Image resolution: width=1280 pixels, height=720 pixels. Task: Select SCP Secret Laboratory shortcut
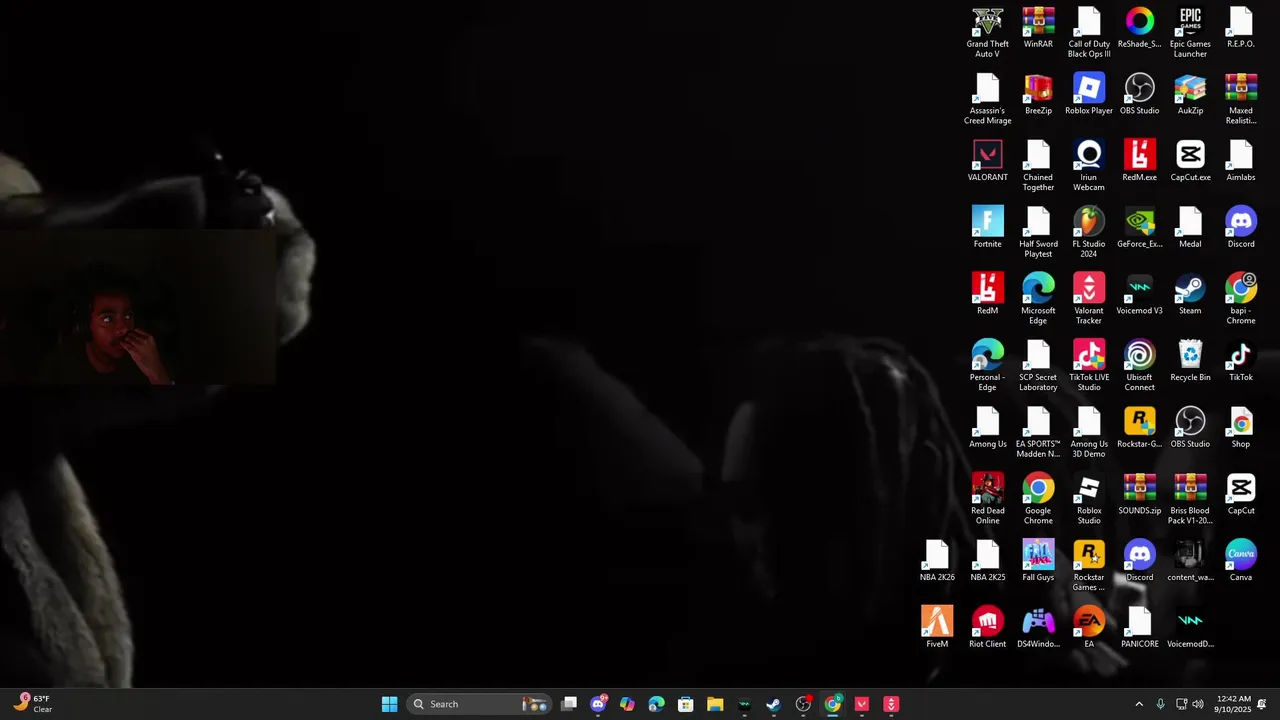coord(1038,366)
